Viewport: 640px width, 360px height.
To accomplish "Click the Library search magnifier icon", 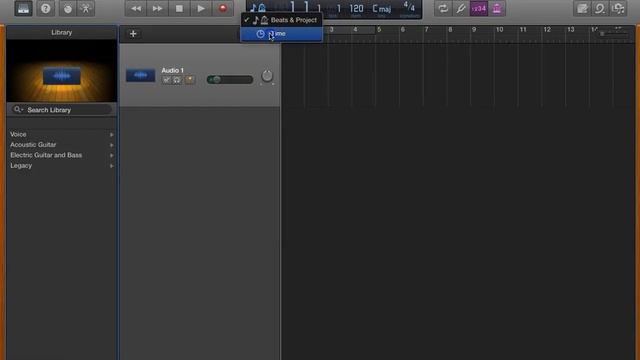I will pos(18,109).
